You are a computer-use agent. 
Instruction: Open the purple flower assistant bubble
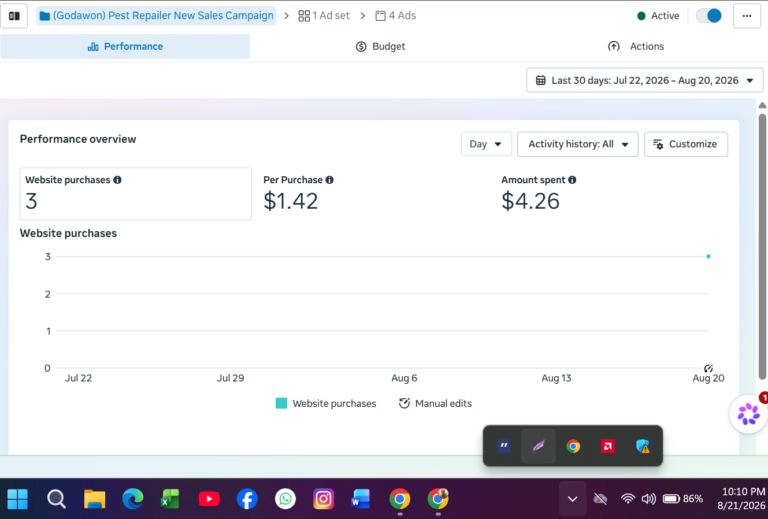[x=748, y=414]
